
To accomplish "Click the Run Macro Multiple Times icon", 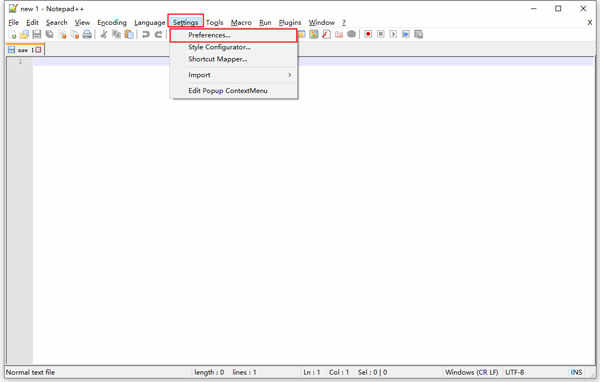I will tap(406, 35).
